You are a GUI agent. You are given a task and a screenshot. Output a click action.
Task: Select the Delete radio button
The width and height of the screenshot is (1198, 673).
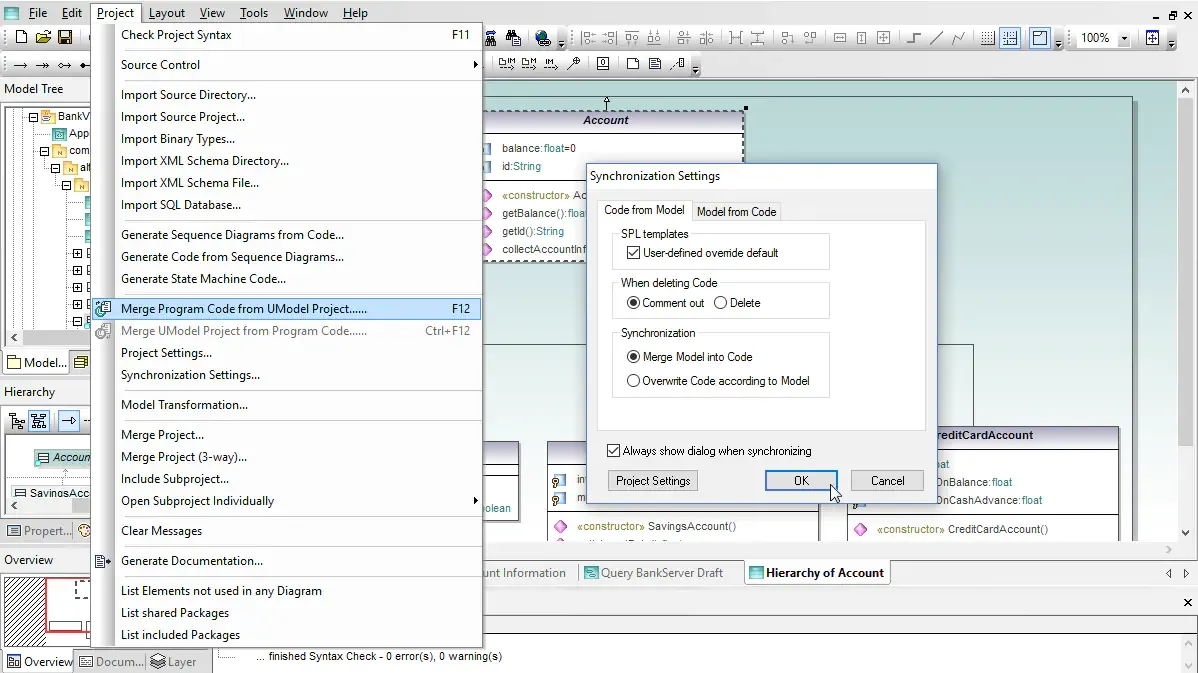click(721, 303)
